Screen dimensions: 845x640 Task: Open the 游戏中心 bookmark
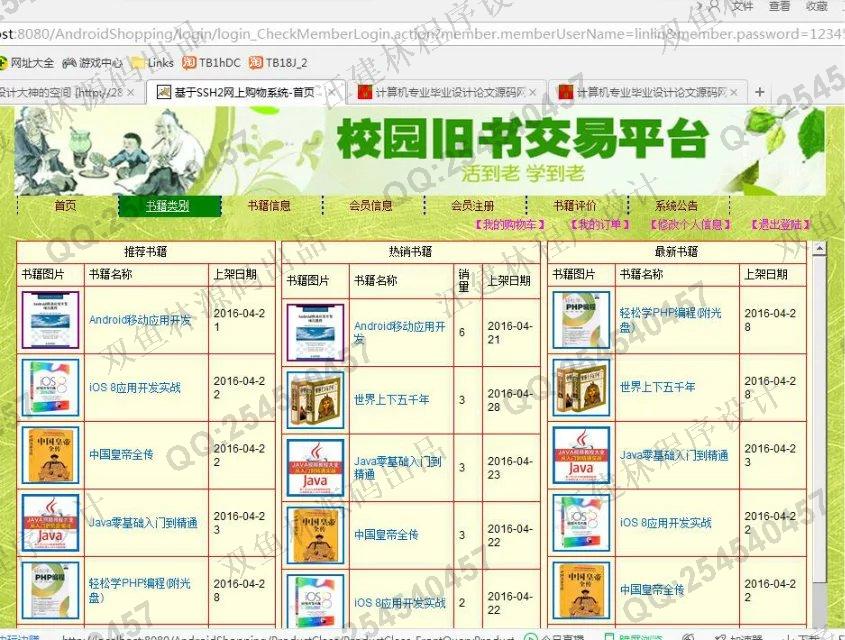pyautogui.click(x=93, y=63)
